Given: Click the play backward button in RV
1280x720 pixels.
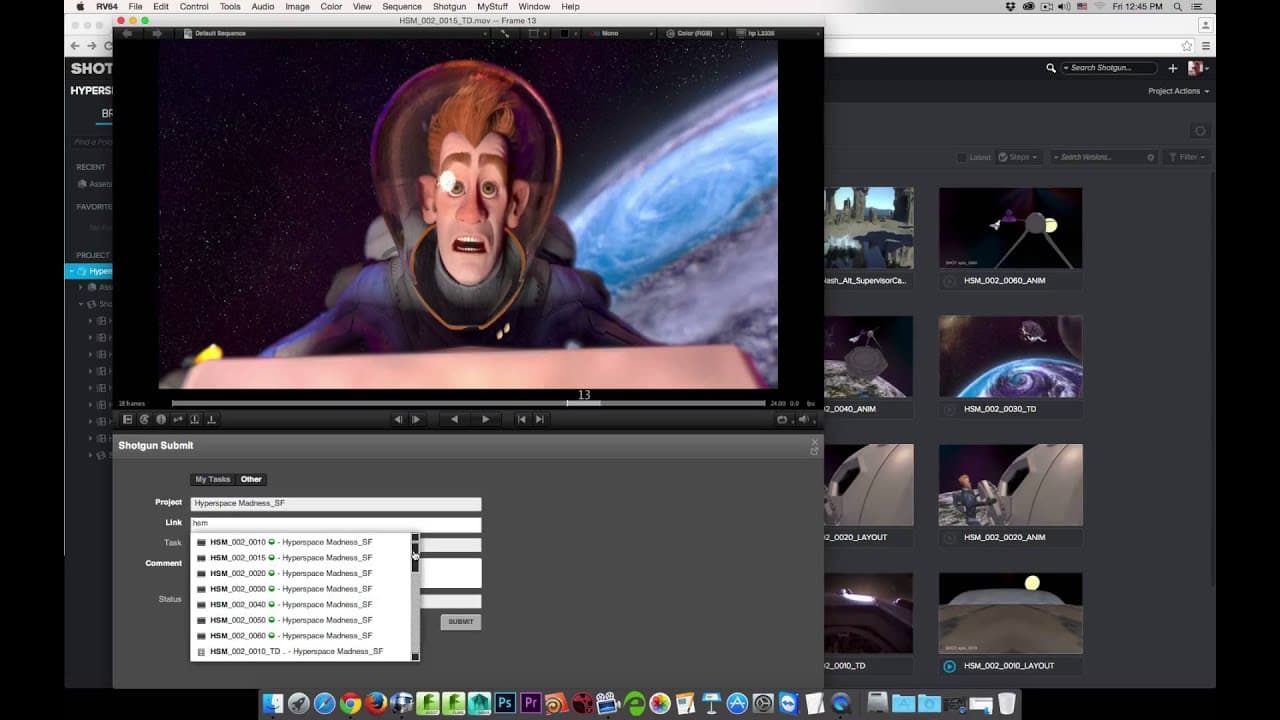Looking at the screenshot, I should coord(454,420).
